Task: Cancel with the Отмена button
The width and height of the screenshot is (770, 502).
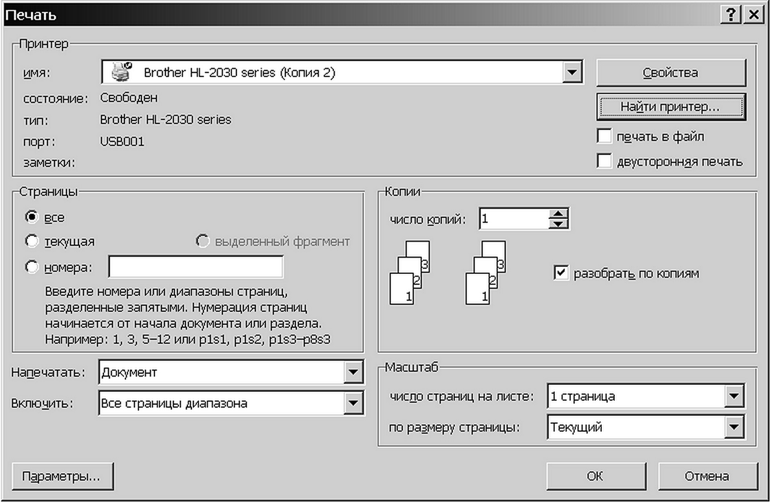Action: pyautogui.click(x=707, y=476)
